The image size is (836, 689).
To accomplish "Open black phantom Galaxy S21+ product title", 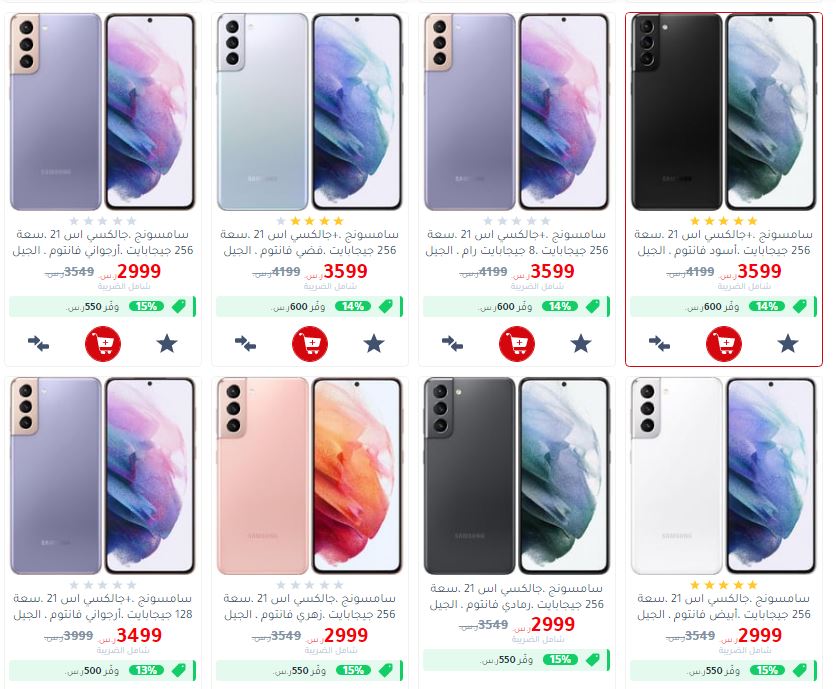I will point(724,242).
